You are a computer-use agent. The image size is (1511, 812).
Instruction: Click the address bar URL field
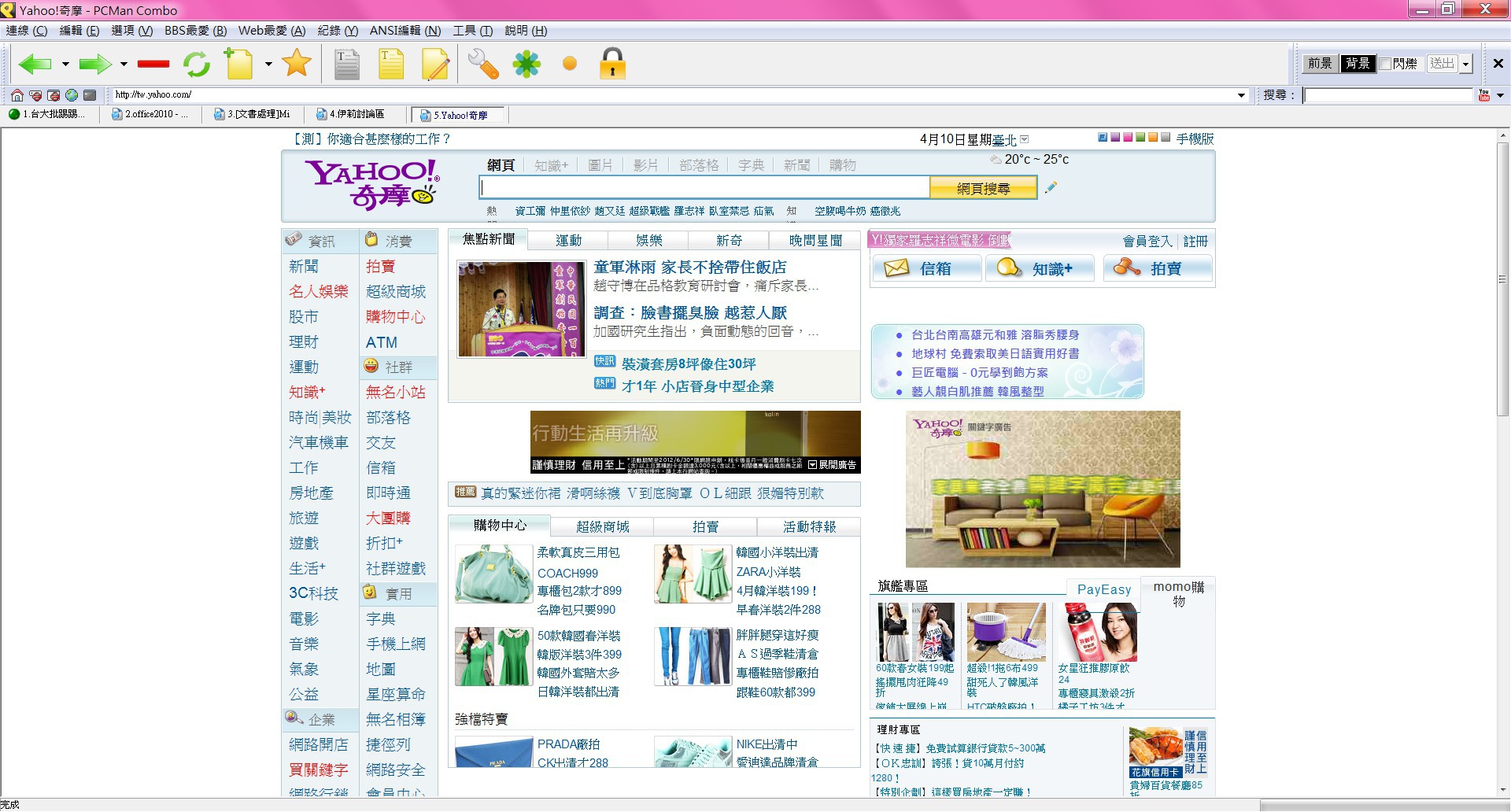point(673,95)
